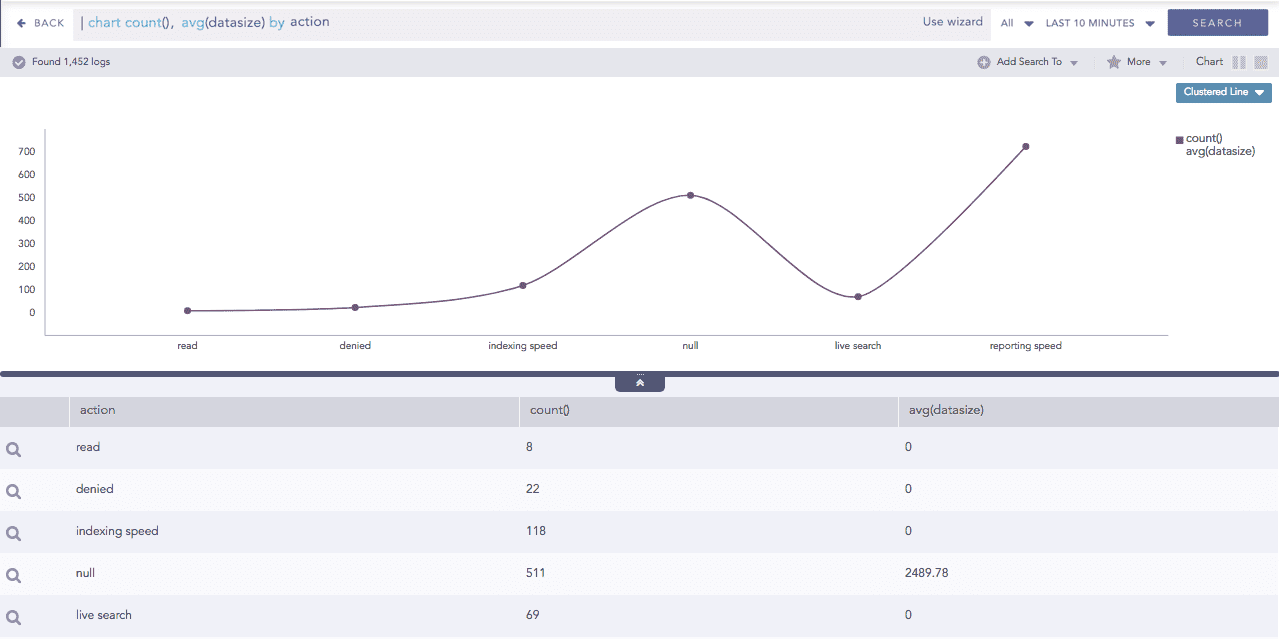Click the Use wizard link

click(x=951, y=21)
